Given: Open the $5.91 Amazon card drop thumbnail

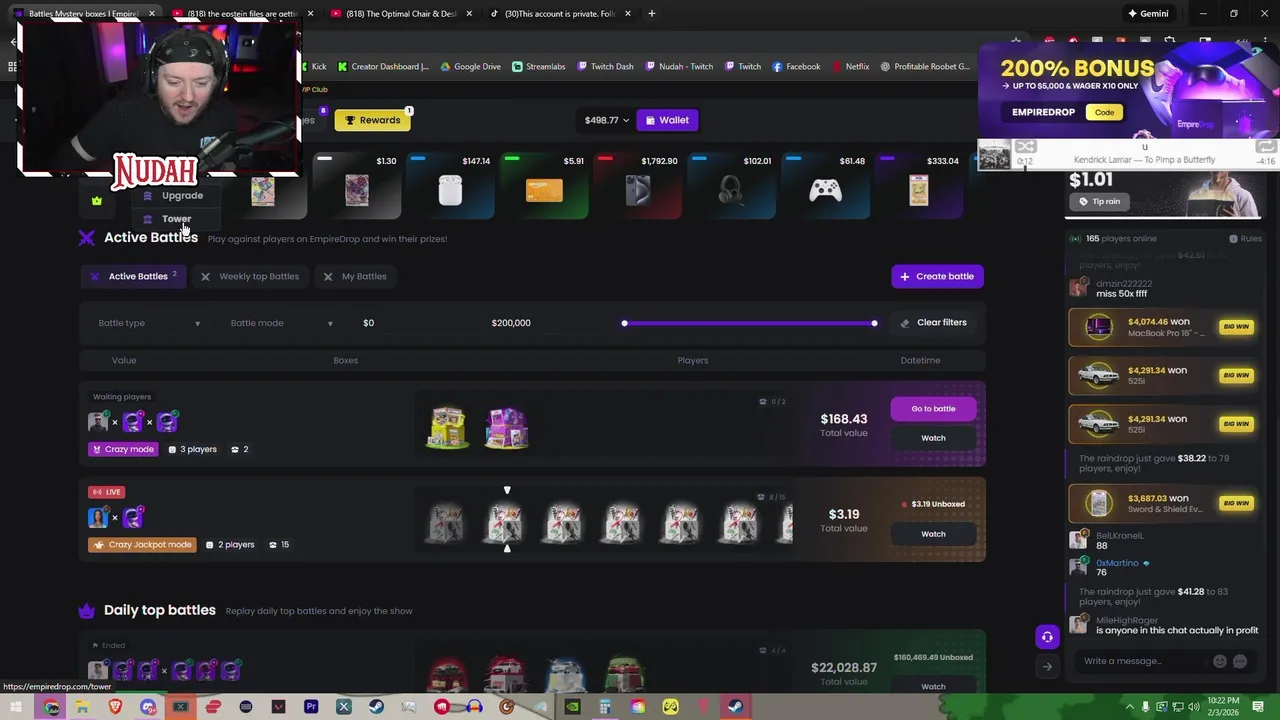Looking at the screenshot, I should click(x=544, y=186).
